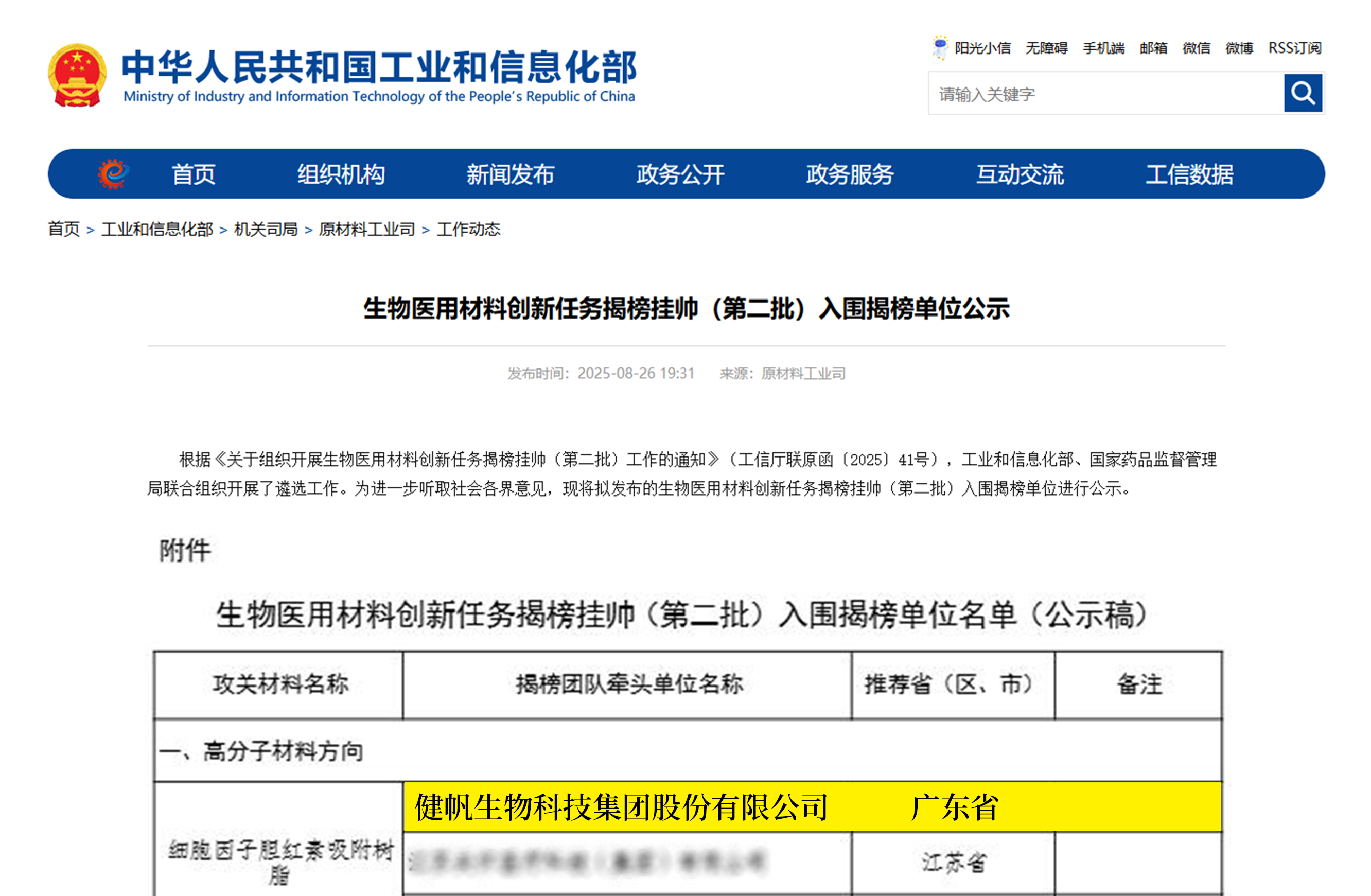Open the 邮箱 mail link
This screenshot has height=896, width=1371.
[x=1153, y=48]
